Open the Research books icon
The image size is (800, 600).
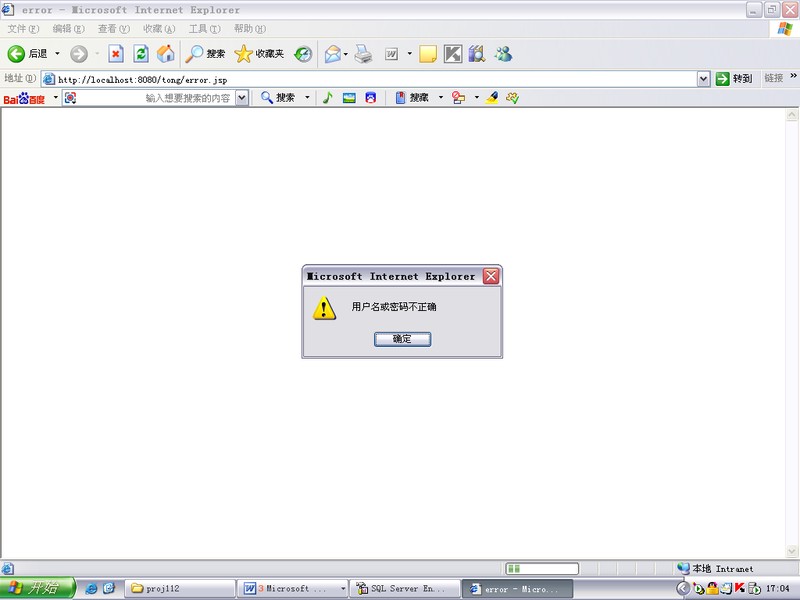[x=477, y=54]
